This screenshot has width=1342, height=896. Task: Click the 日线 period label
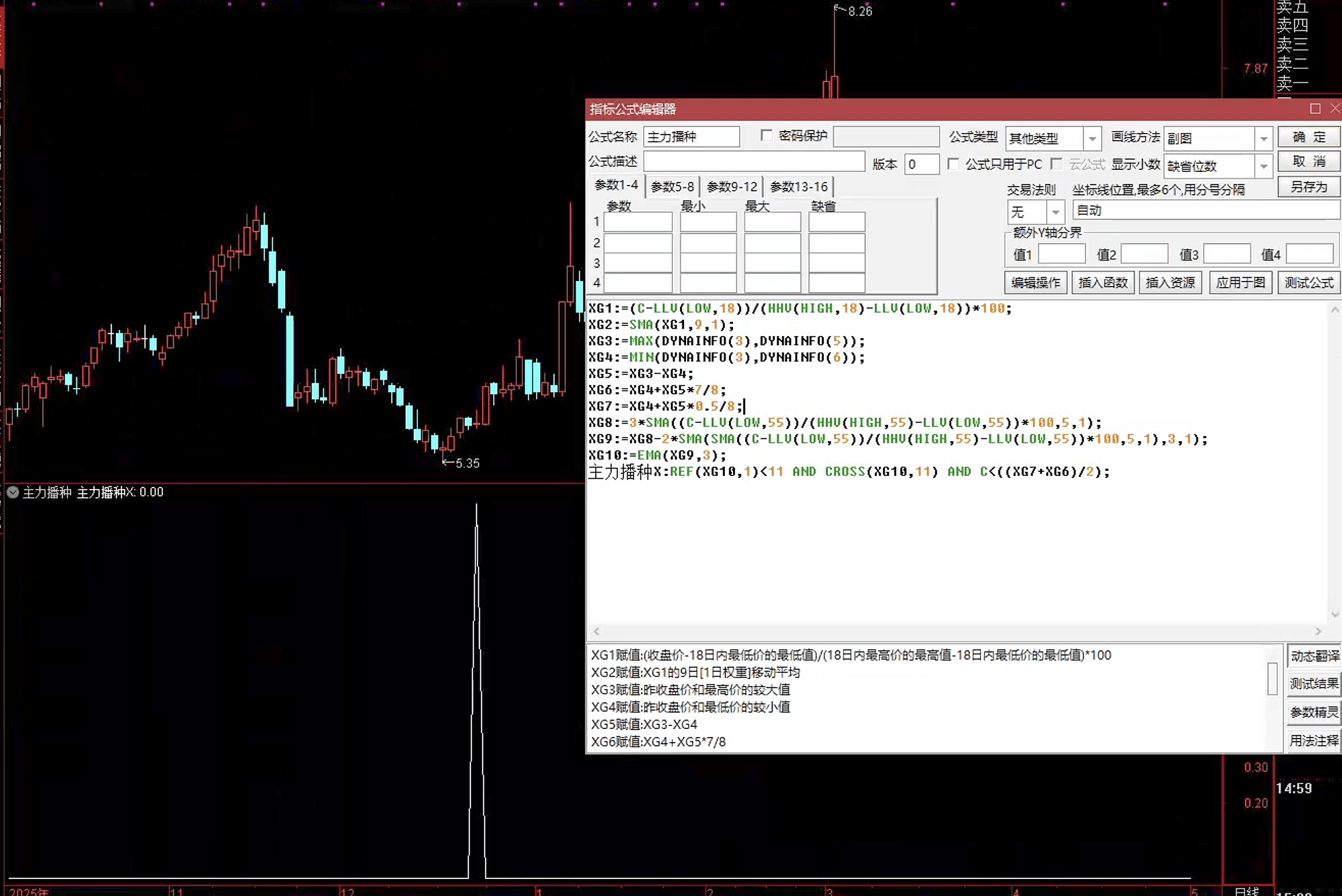1247,891
